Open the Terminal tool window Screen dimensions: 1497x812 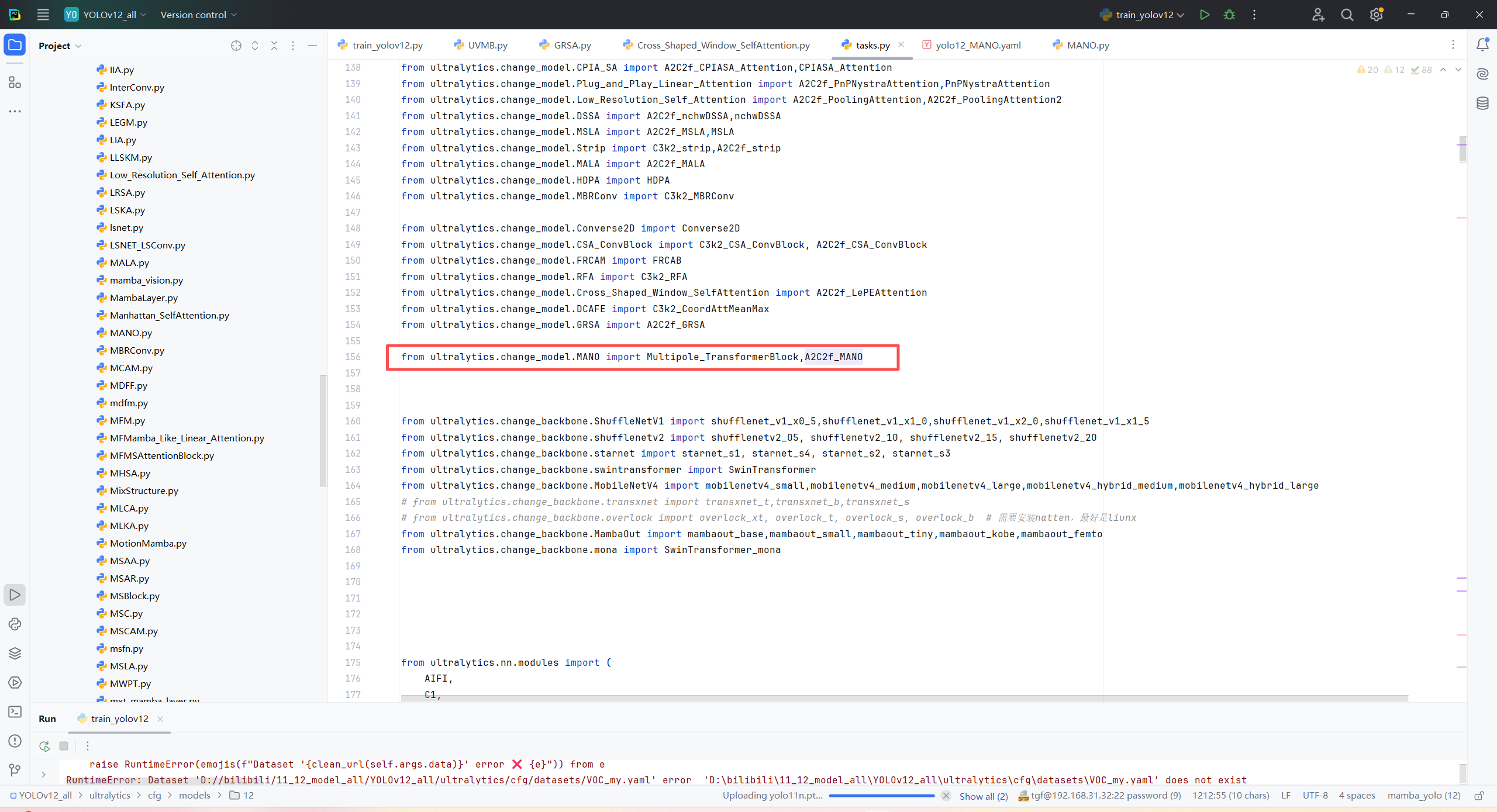point(15,712)
